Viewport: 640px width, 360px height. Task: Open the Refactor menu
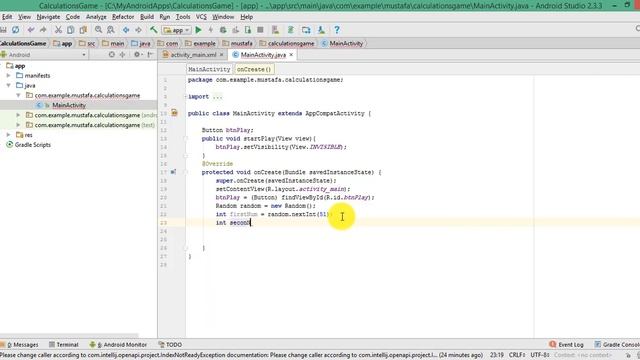click(x=123, y=17)
